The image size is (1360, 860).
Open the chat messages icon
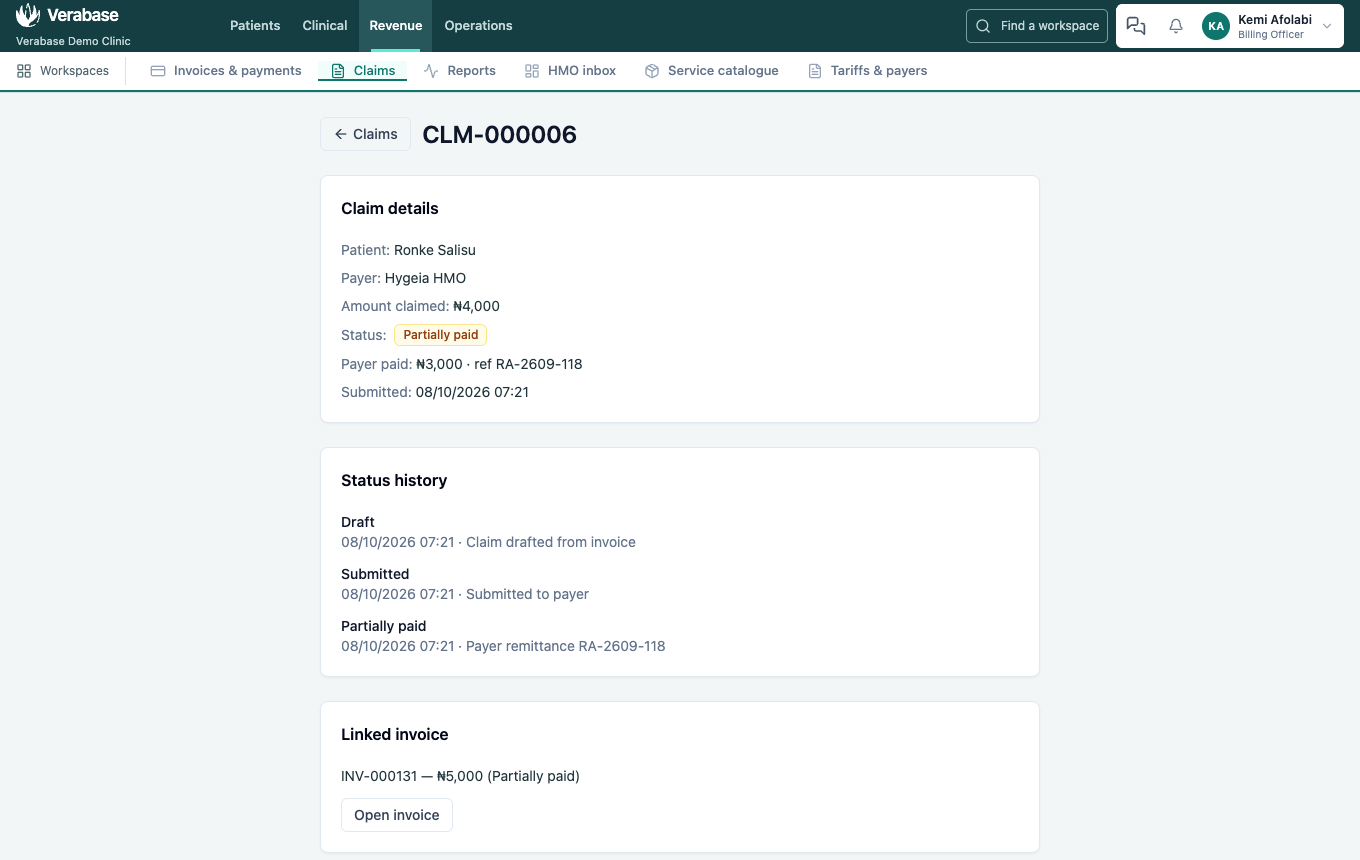pyautogui.click(x=1136, y=26)
